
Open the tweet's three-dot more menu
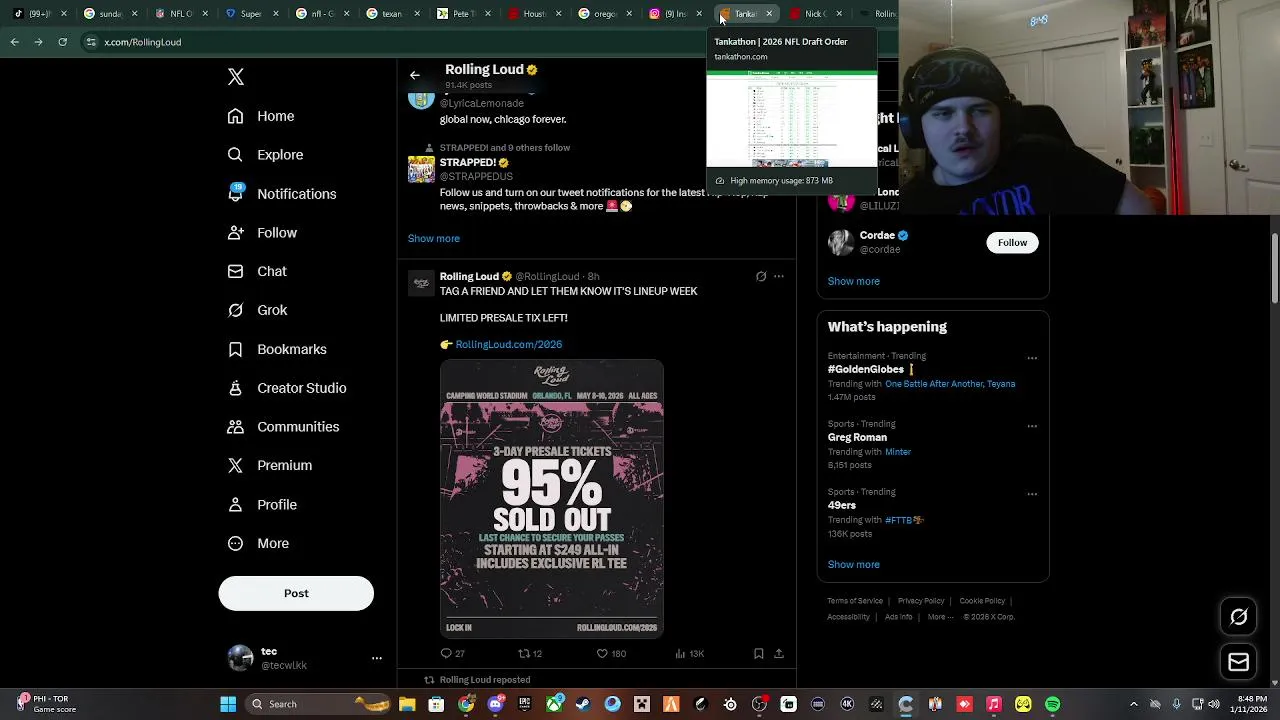click(x=779, y=276)
